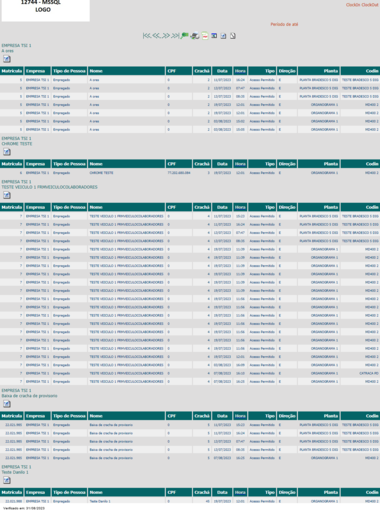Open chart icon under A ores group
Image resolution: width=380 pixels, height=513 pixels.
[x=7, y=59]
